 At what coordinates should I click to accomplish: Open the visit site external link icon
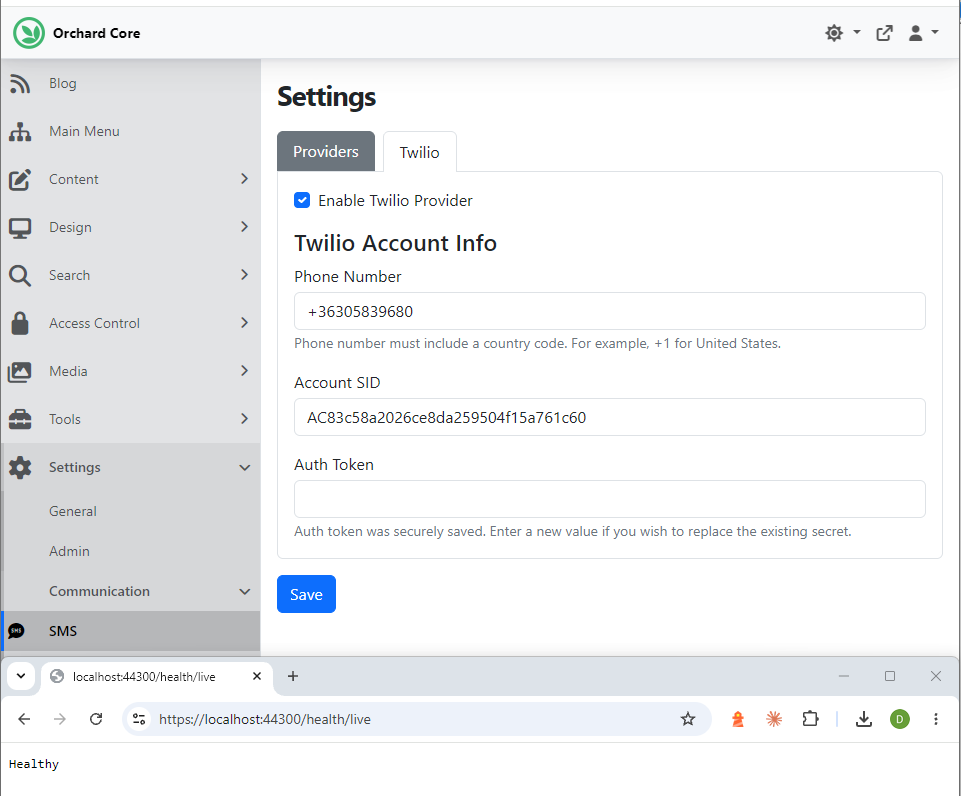click(884, 33)
